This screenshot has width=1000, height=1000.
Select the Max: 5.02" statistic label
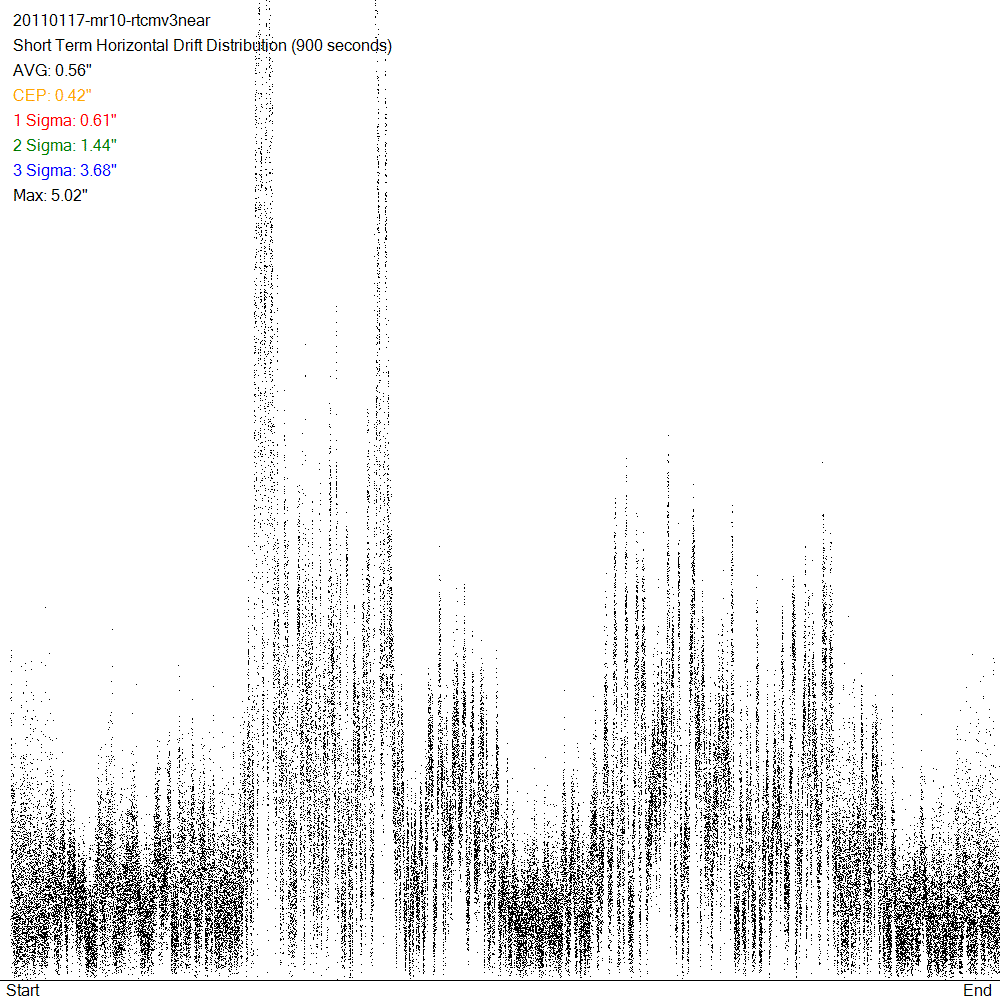point(50,196)
